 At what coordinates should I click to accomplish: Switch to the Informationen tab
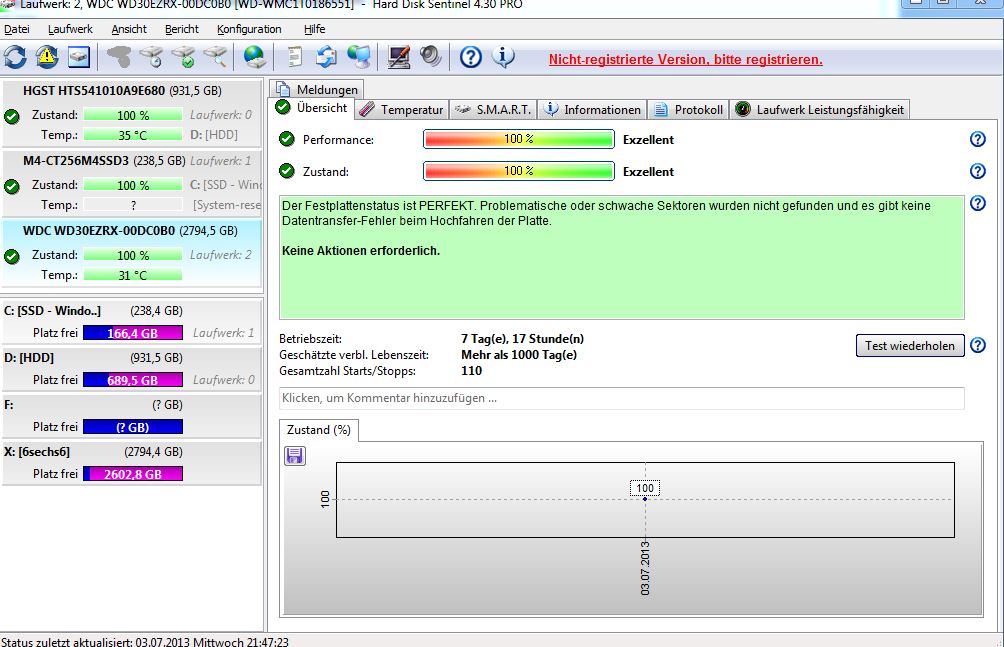pyautogui.click(x=592, y=110)
